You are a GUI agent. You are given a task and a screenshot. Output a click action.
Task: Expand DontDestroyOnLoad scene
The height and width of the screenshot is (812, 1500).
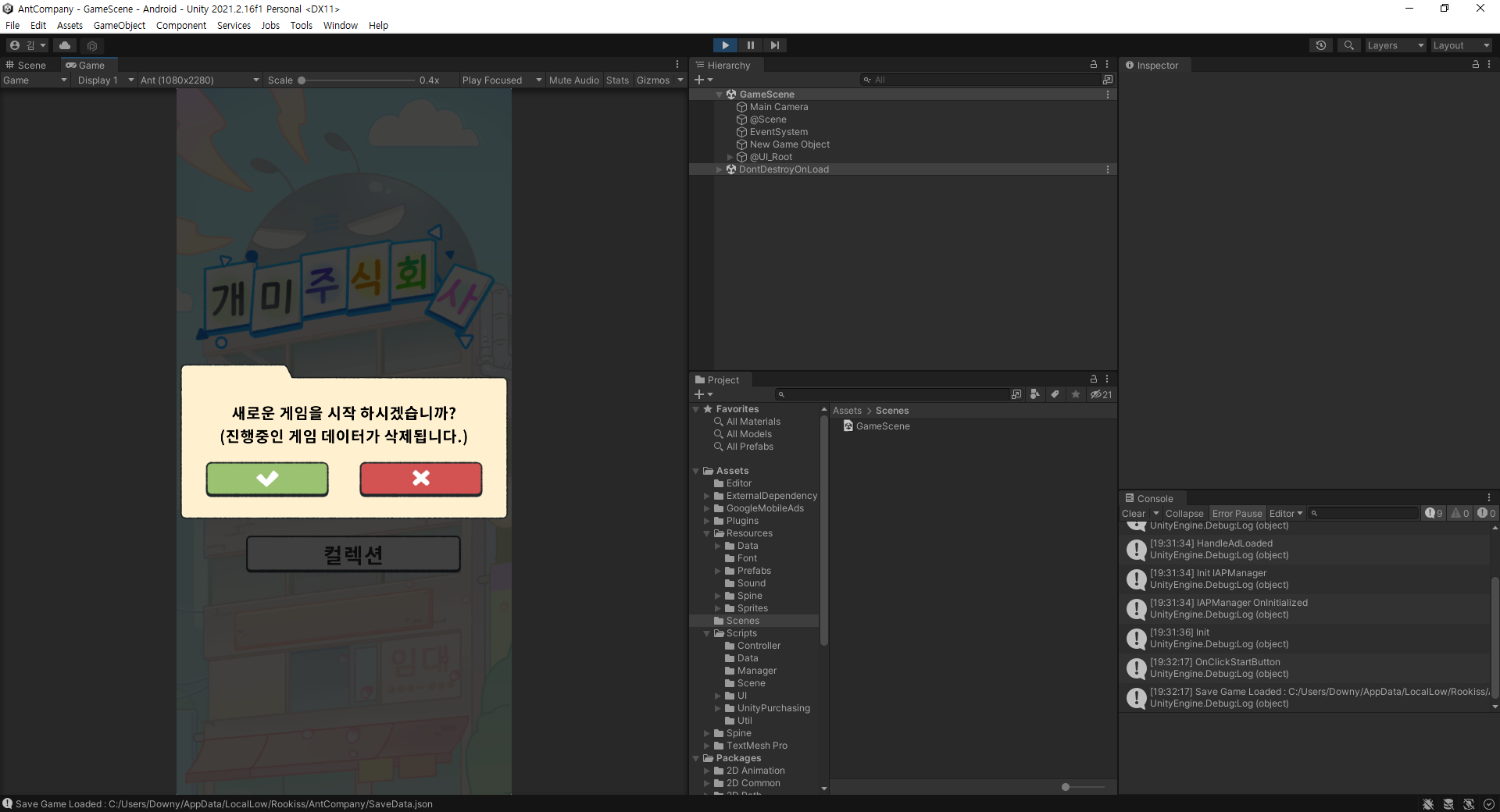(720, 169)
